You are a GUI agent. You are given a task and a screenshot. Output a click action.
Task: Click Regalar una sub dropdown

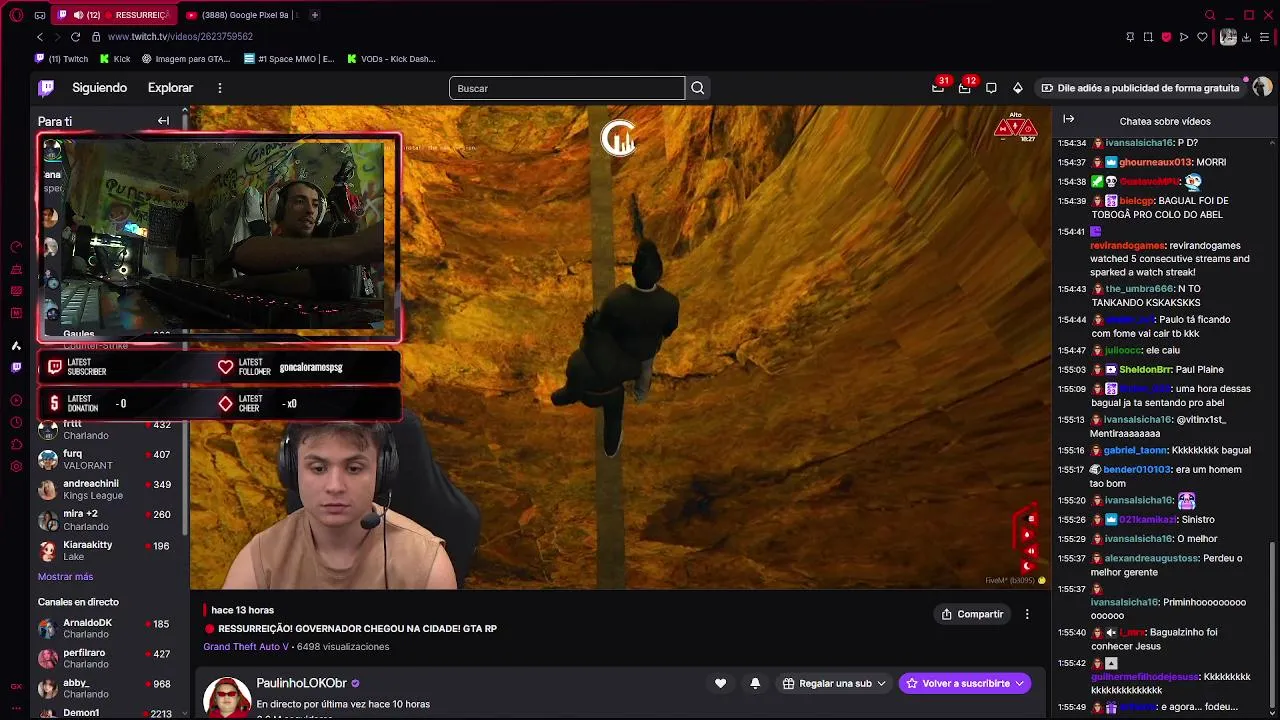pos(834,684)
